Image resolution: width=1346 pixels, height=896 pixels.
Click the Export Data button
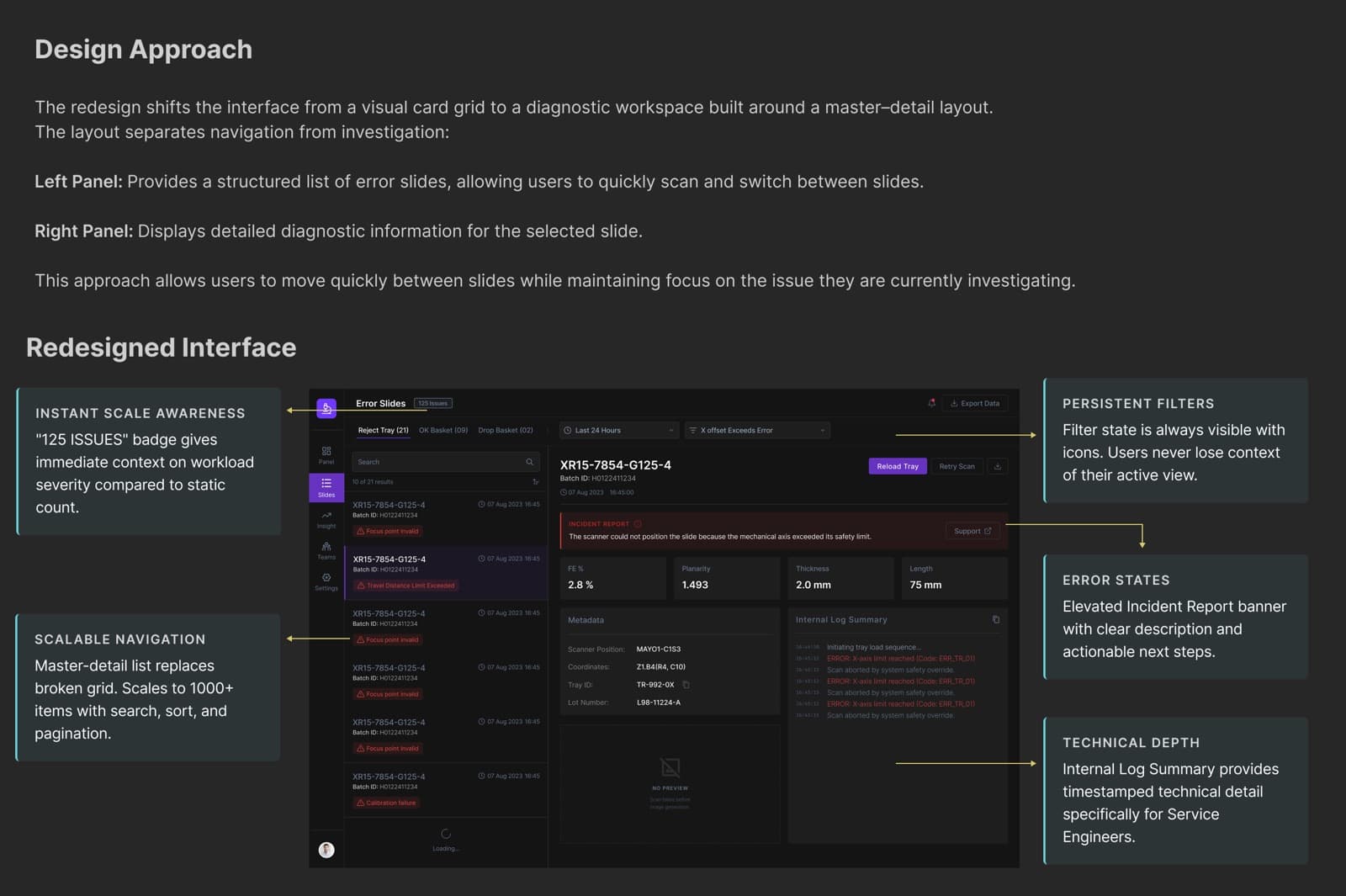pos(975,403)
